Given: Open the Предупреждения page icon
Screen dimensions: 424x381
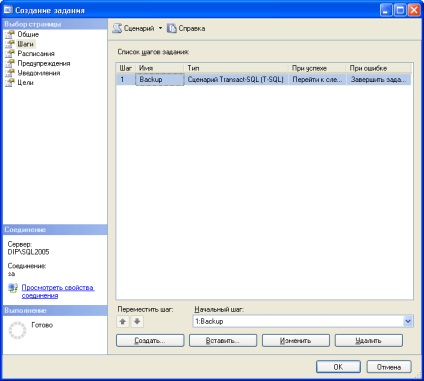Looking at the screenshot, I should pyautogui.click(x=10, y=63).
